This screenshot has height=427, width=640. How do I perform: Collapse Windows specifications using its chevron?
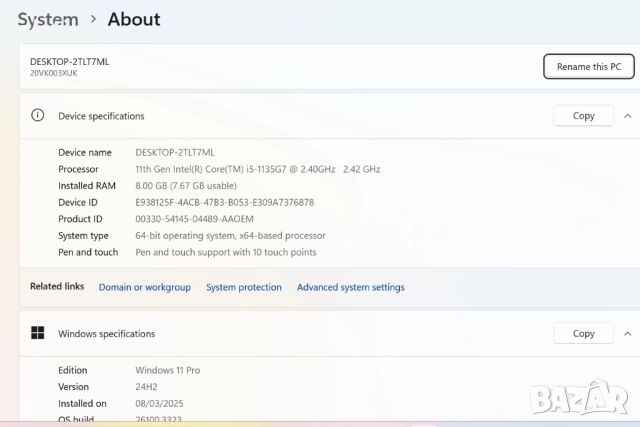629,334
